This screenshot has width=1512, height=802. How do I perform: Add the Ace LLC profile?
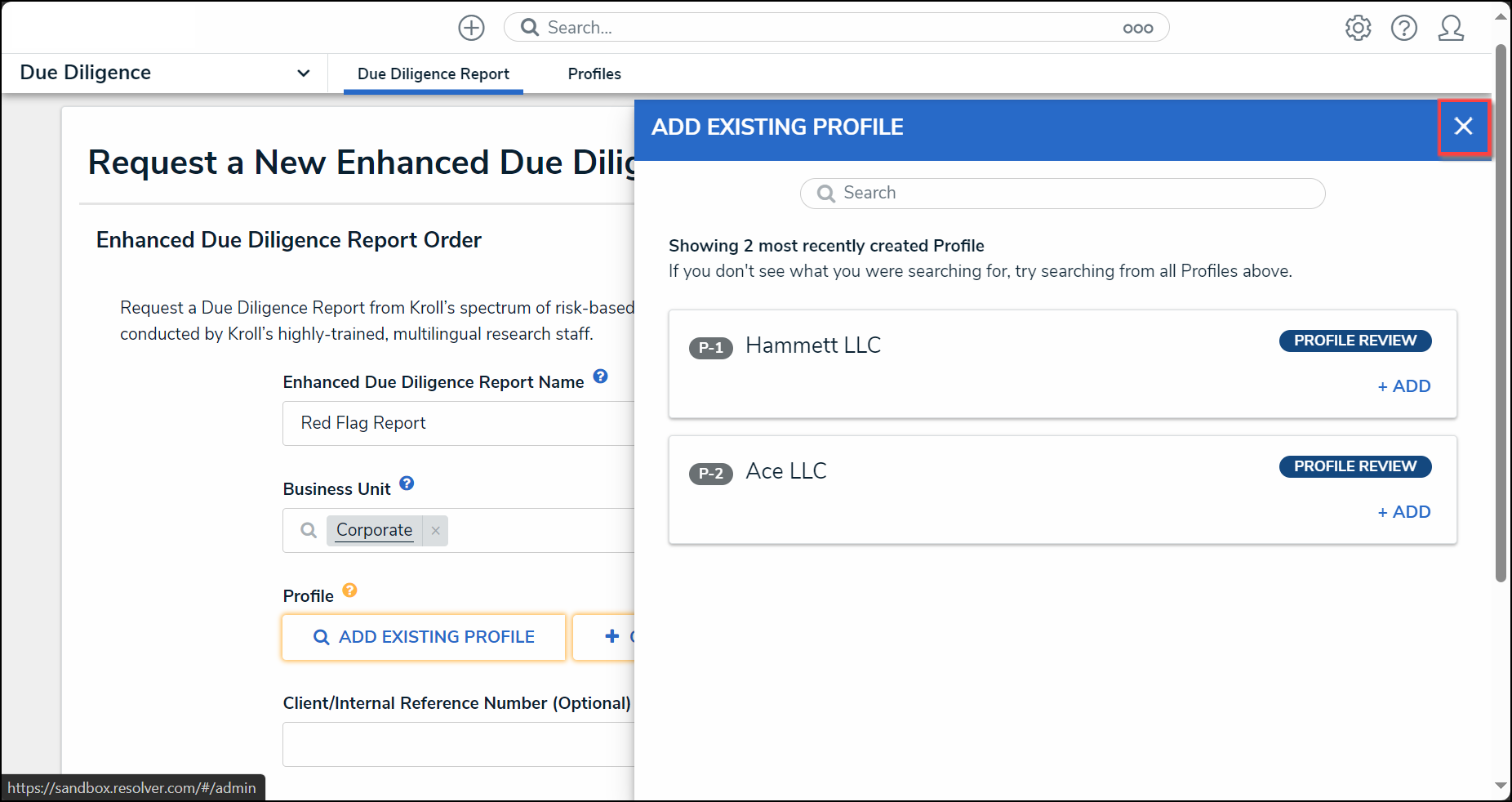pyautogui.click(x=1404, y=512)
